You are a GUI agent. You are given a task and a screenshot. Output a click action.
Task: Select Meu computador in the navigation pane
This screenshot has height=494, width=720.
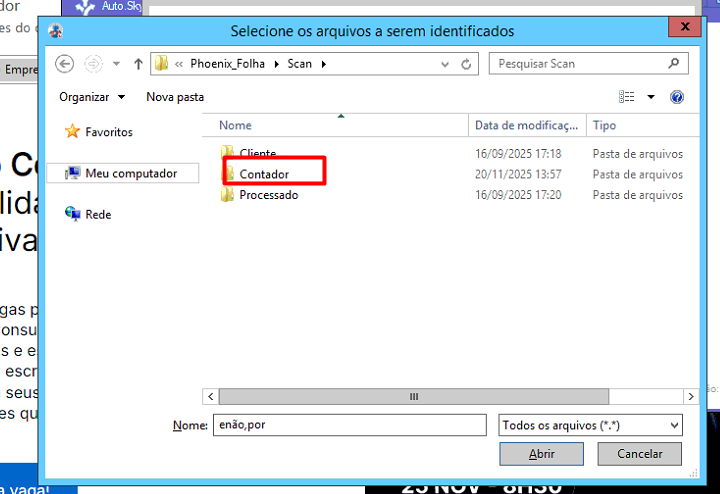[122, 174]
